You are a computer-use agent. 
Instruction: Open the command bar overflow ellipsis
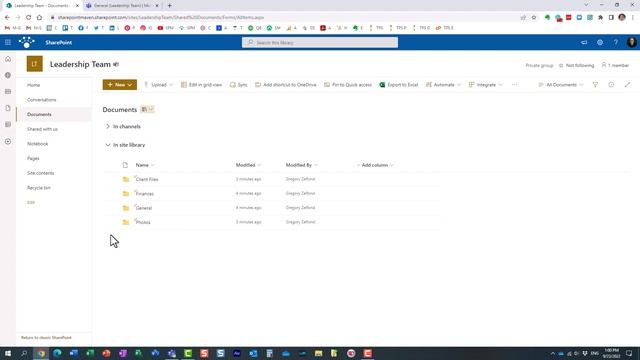[x=514, y=85]
